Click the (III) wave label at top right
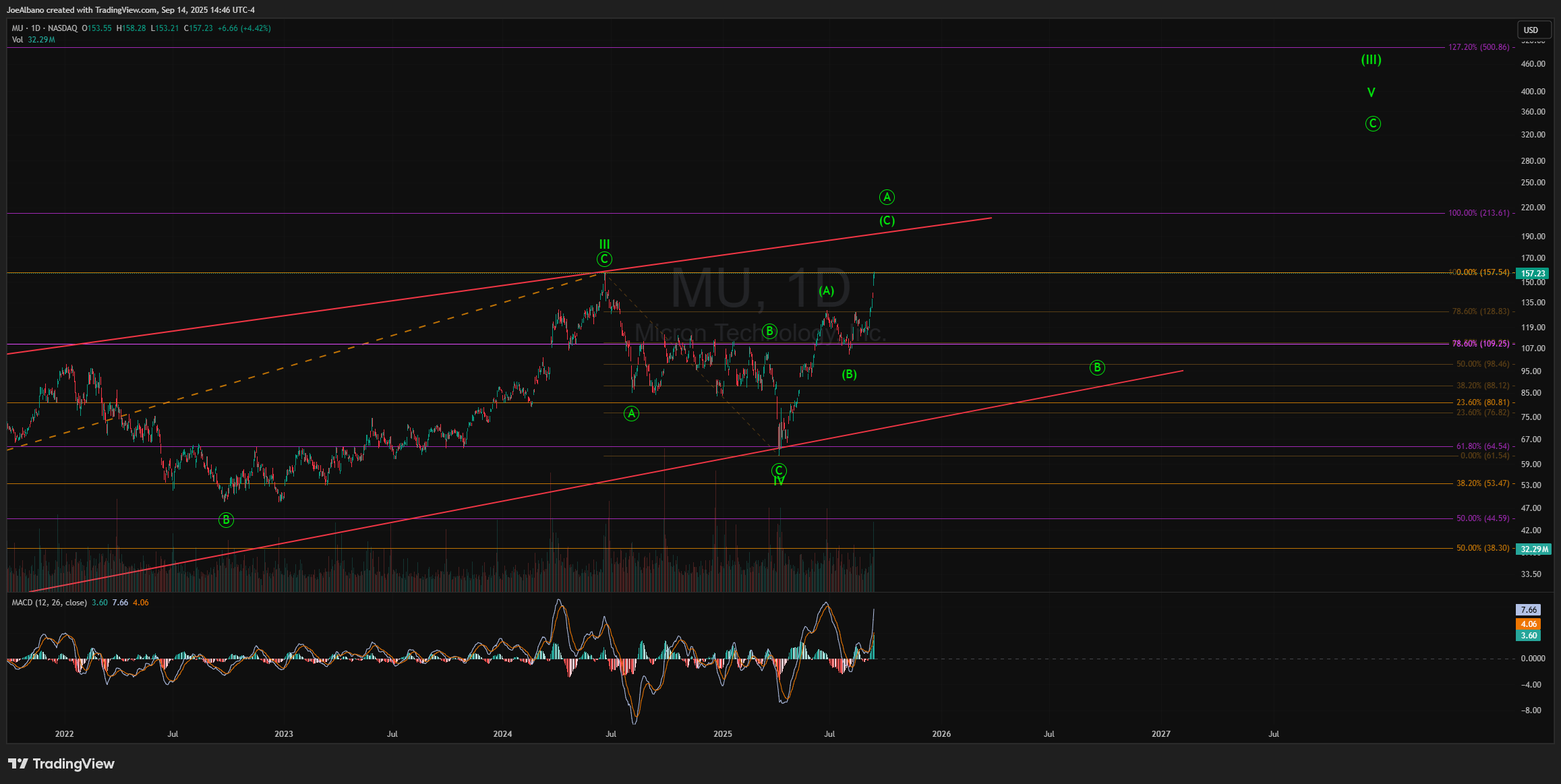 pyautogui.click(x=1371, y=60)
